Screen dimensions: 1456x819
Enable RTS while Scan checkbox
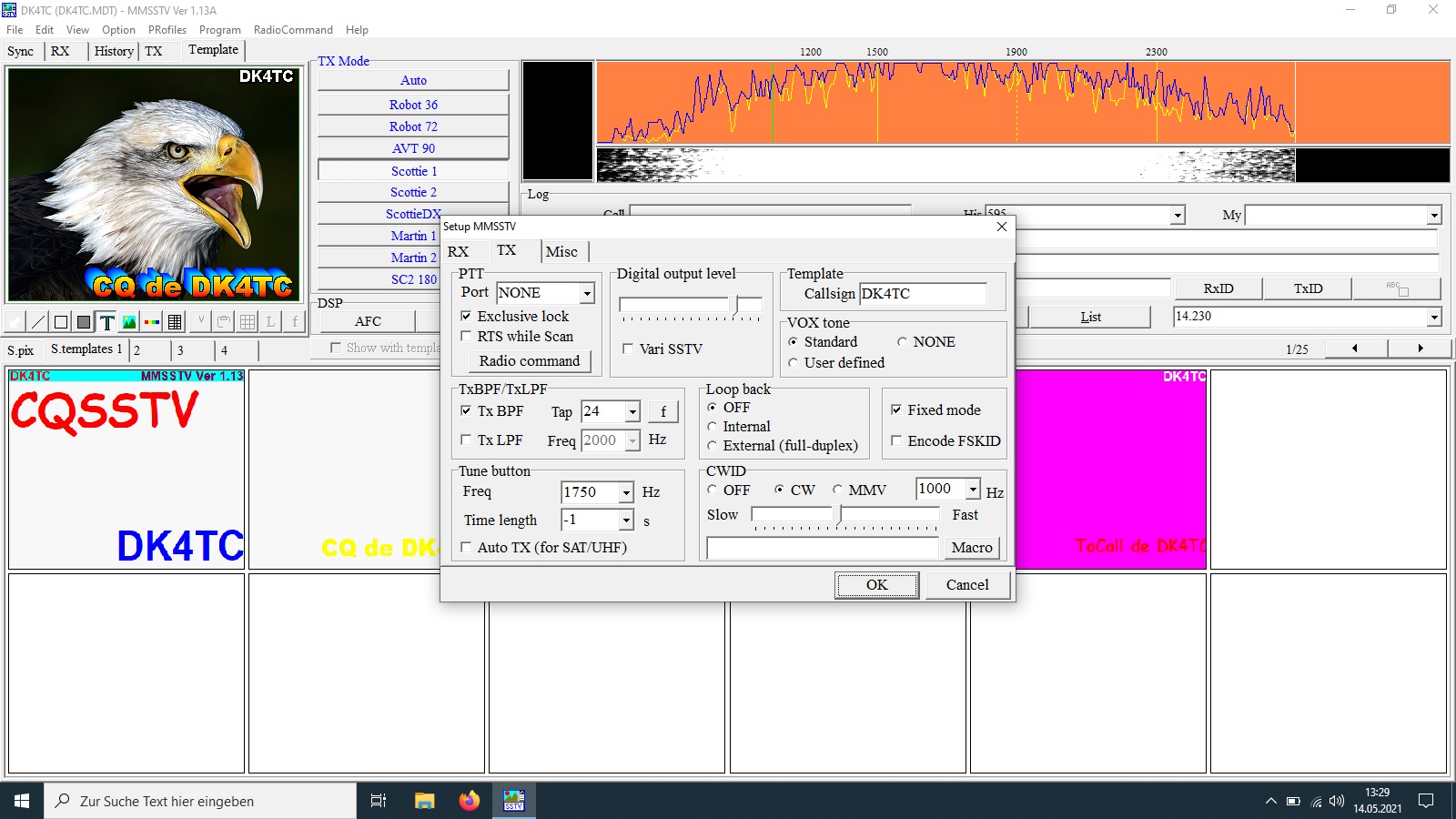coord(466,336)
